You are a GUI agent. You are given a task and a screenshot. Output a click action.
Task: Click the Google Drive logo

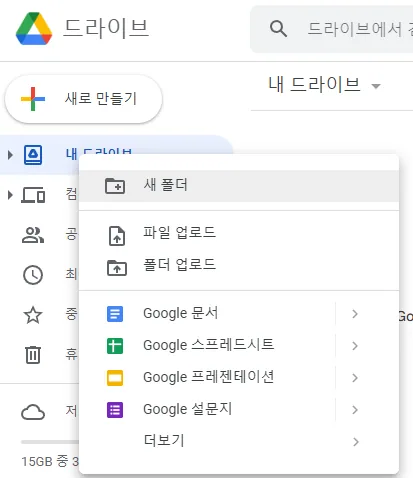point(34,29)
